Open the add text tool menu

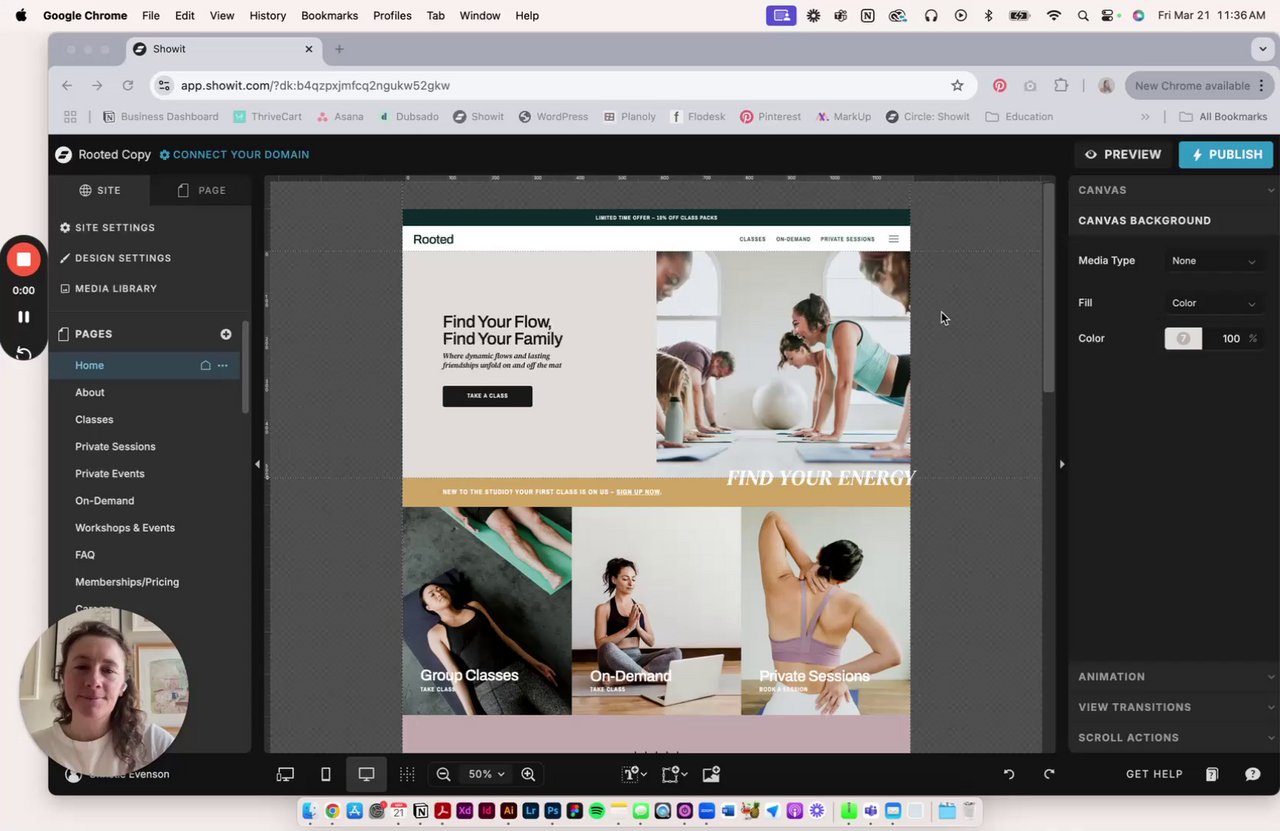tap(634, 774)
